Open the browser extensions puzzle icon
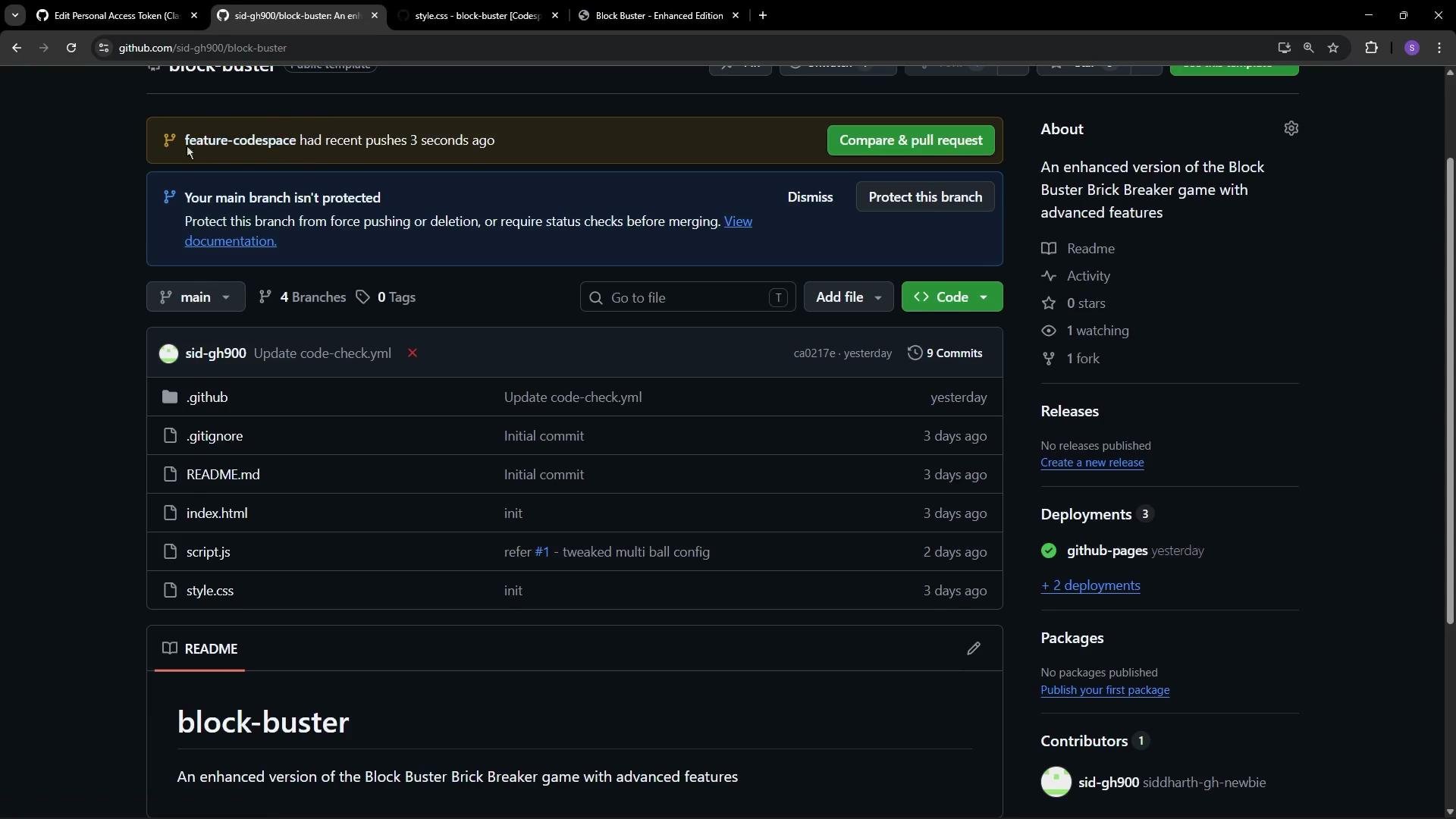This screenshot has width=1456, height=819. pyautogui.click(x=1371, y=48)
